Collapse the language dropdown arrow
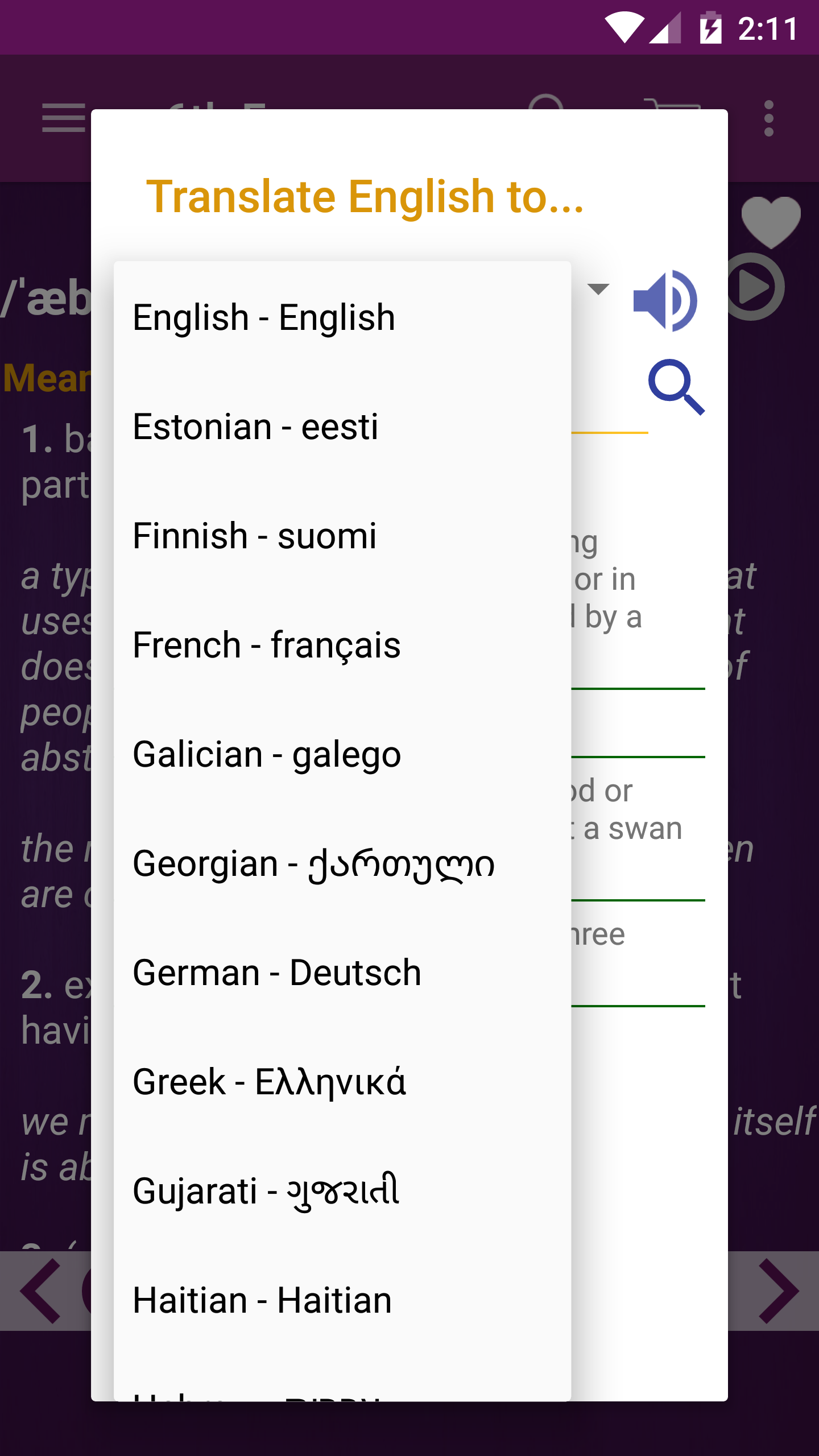Screen dimensions: 819x1456 click(598, 289)
